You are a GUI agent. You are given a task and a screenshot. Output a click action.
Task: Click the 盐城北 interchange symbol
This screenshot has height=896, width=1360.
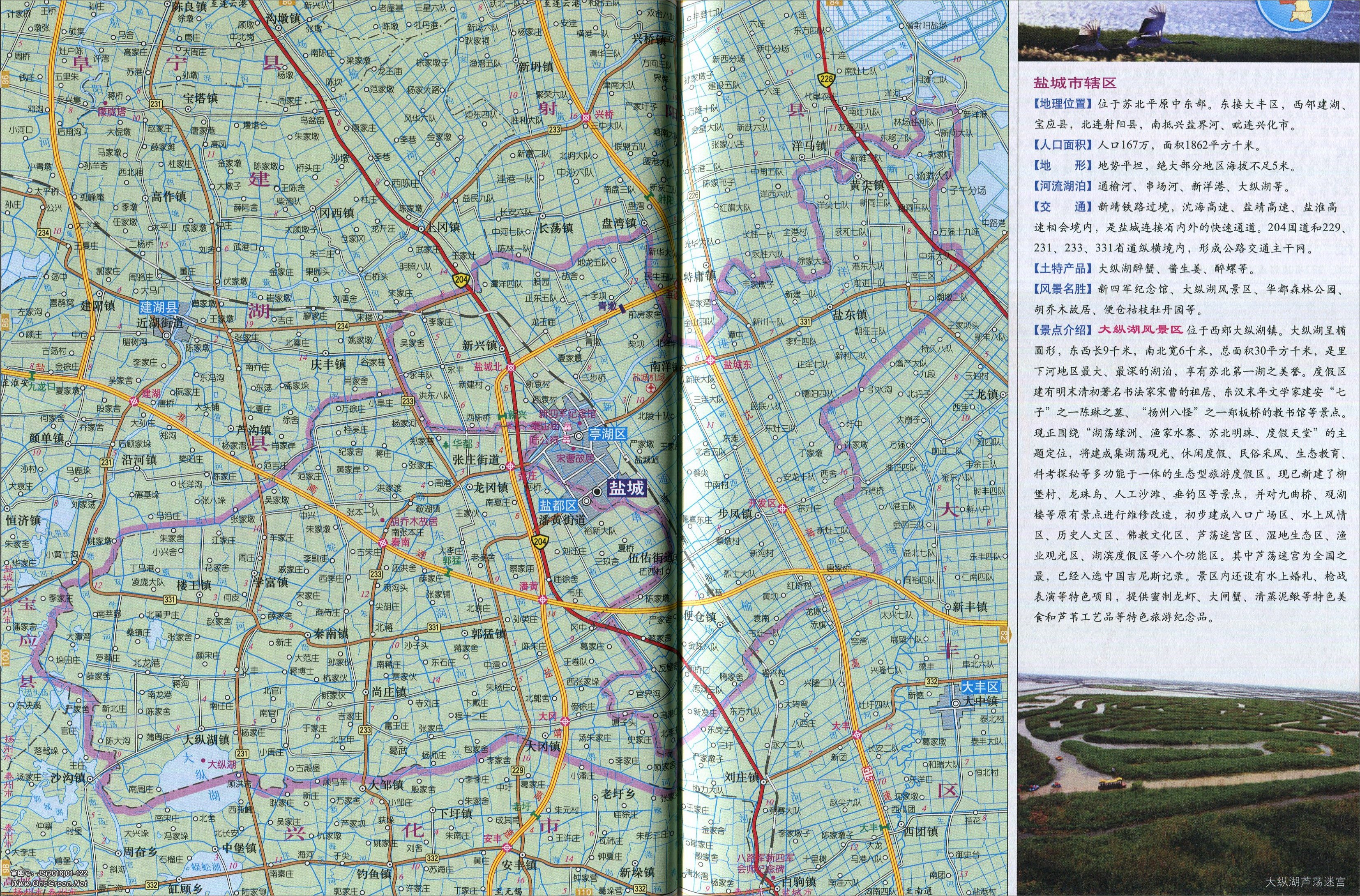point(512,367)
